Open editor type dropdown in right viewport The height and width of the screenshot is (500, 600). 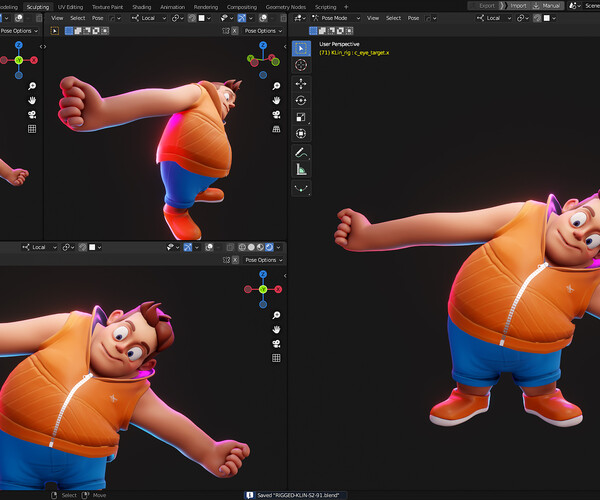pyautogui.click(x=300, y=18)
